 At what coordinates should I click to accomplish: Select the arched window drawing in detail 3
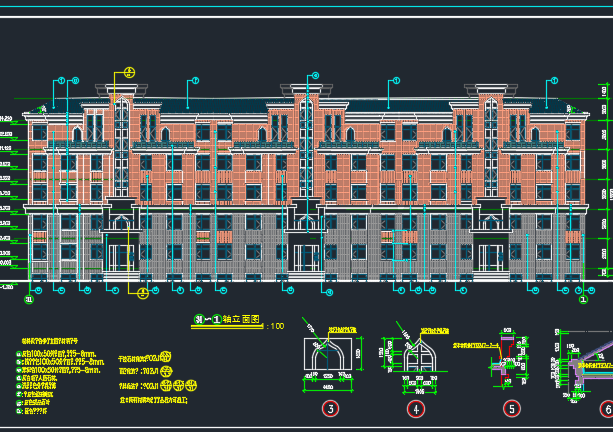330,361
